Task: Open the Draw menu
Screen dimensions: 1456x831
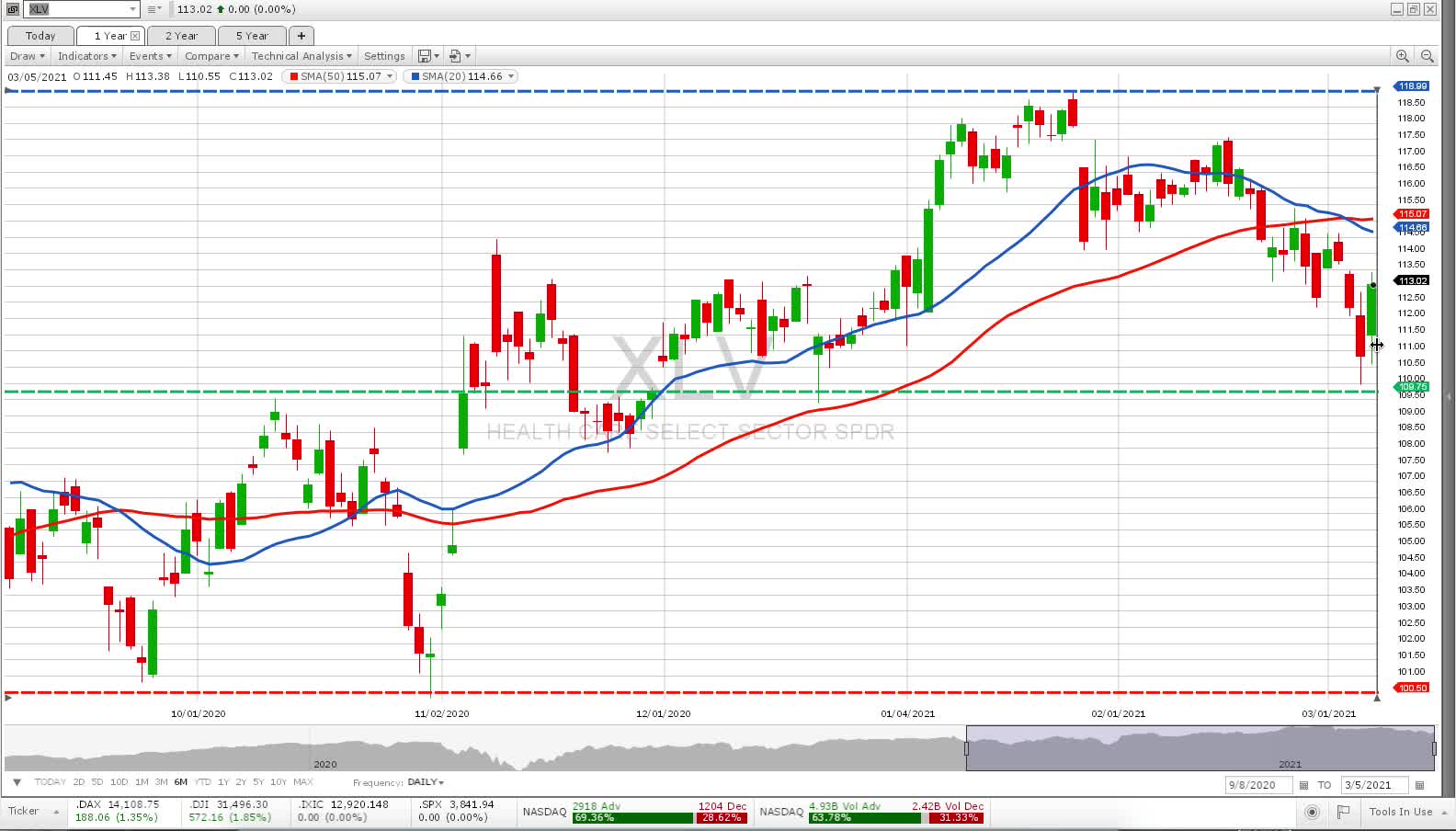Action: 27,56
